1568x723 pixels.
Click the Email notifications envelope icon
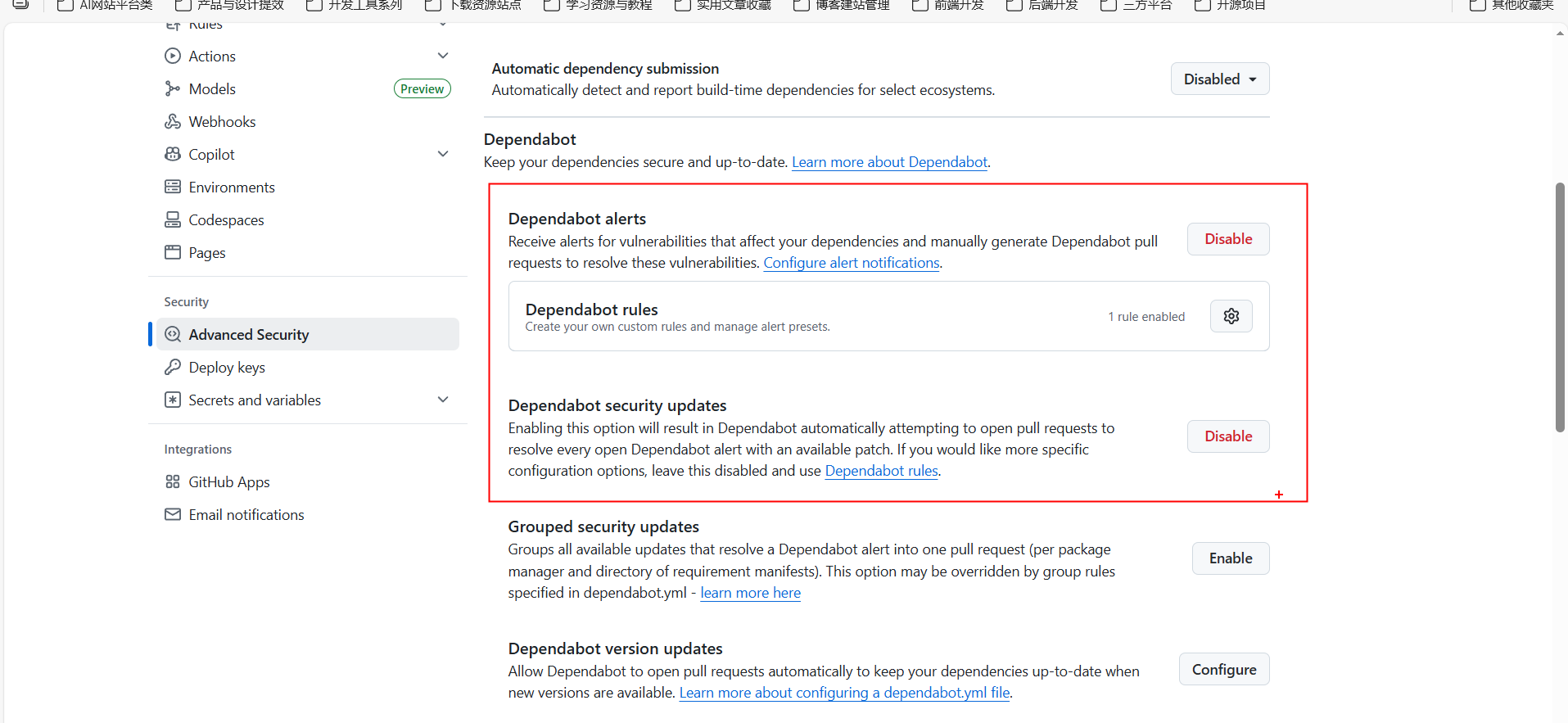(173, 514)
